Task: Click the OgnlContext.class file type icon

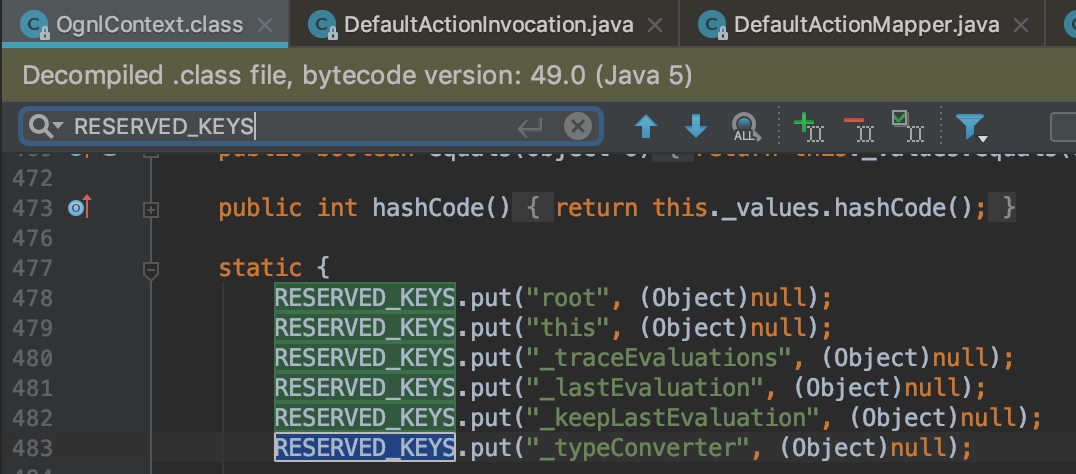Action: click(x=34, y=25)
